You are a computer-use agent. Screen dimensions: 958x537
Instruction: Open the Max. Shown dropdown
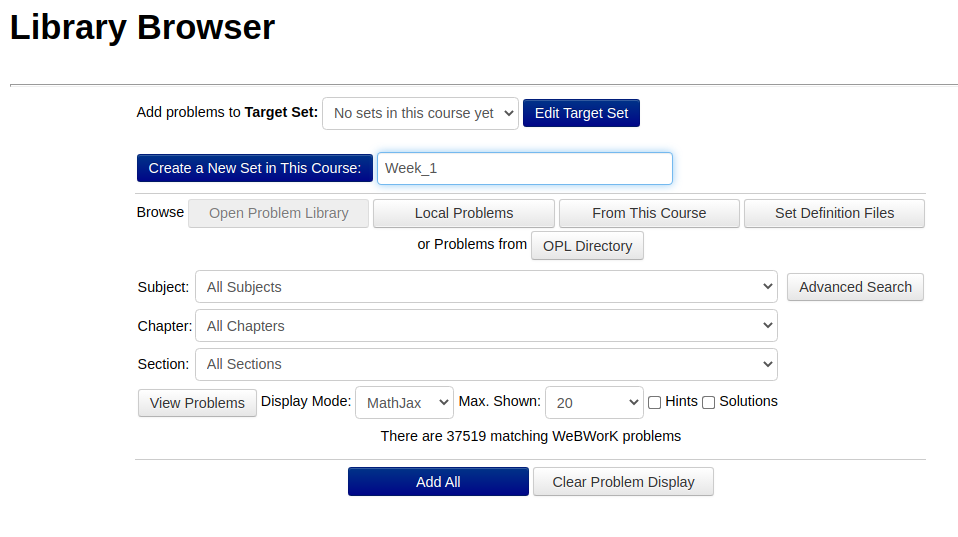tap(594, 403)
